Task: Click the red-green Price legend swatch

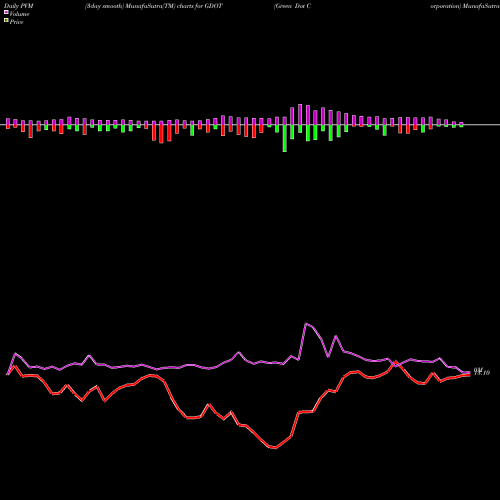Action: [6, 21]
